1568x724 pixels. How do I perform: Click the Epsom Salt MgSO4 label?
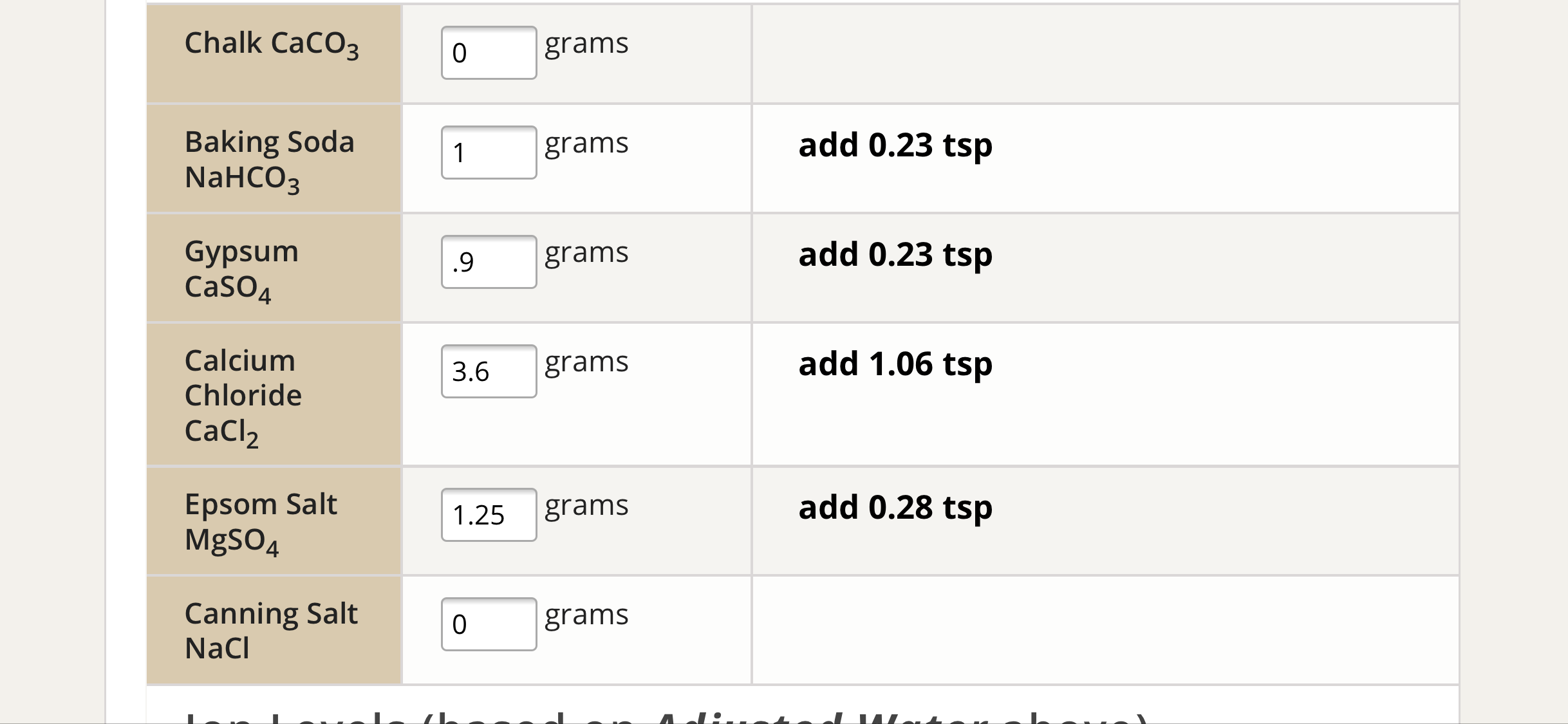(x=261, y=523)
